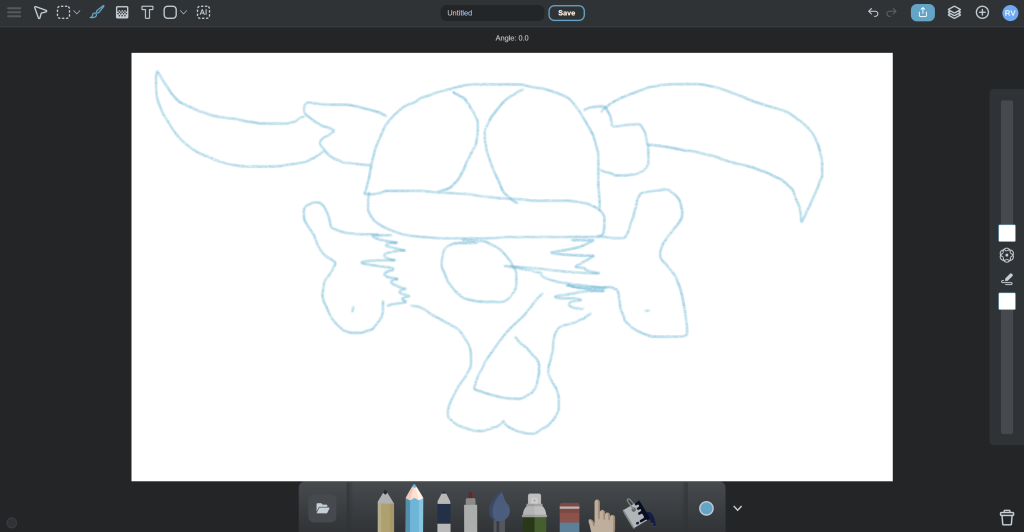Expand the selection tool dropdown arrow
Image resolution: width=1024 pixels, height=532 pixels.
(77, 13)
